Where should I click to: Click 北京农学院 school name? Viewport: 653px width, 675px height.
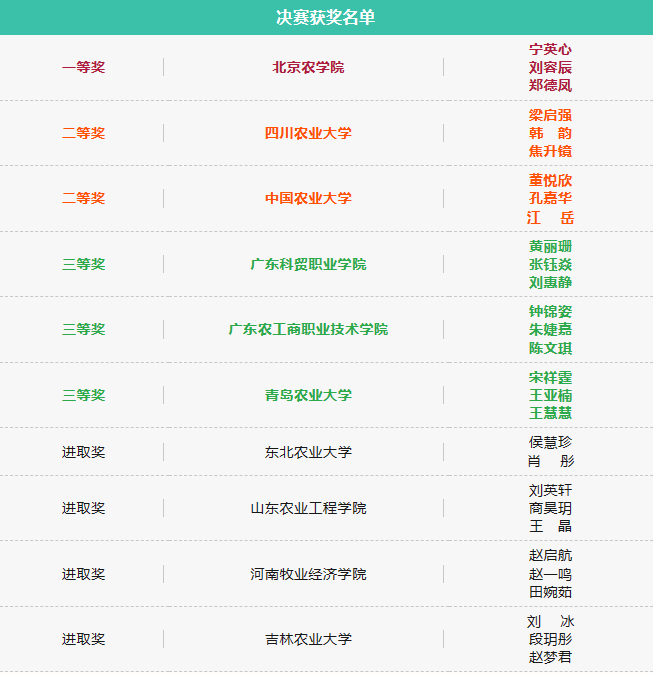(308, 67)
